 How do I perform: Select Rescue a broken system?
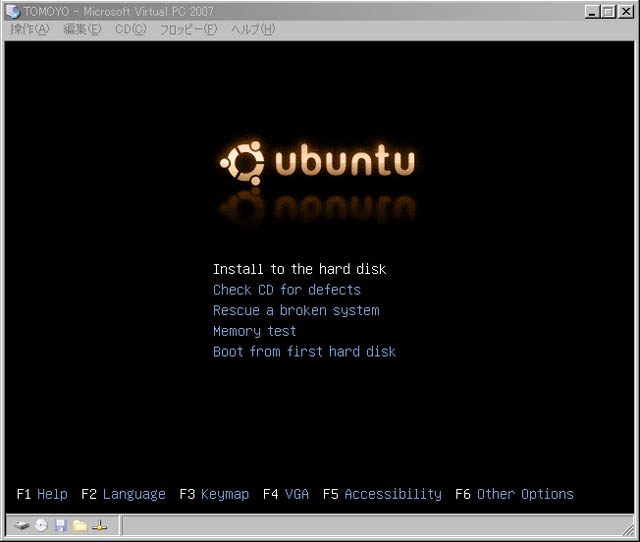[296, 311]
